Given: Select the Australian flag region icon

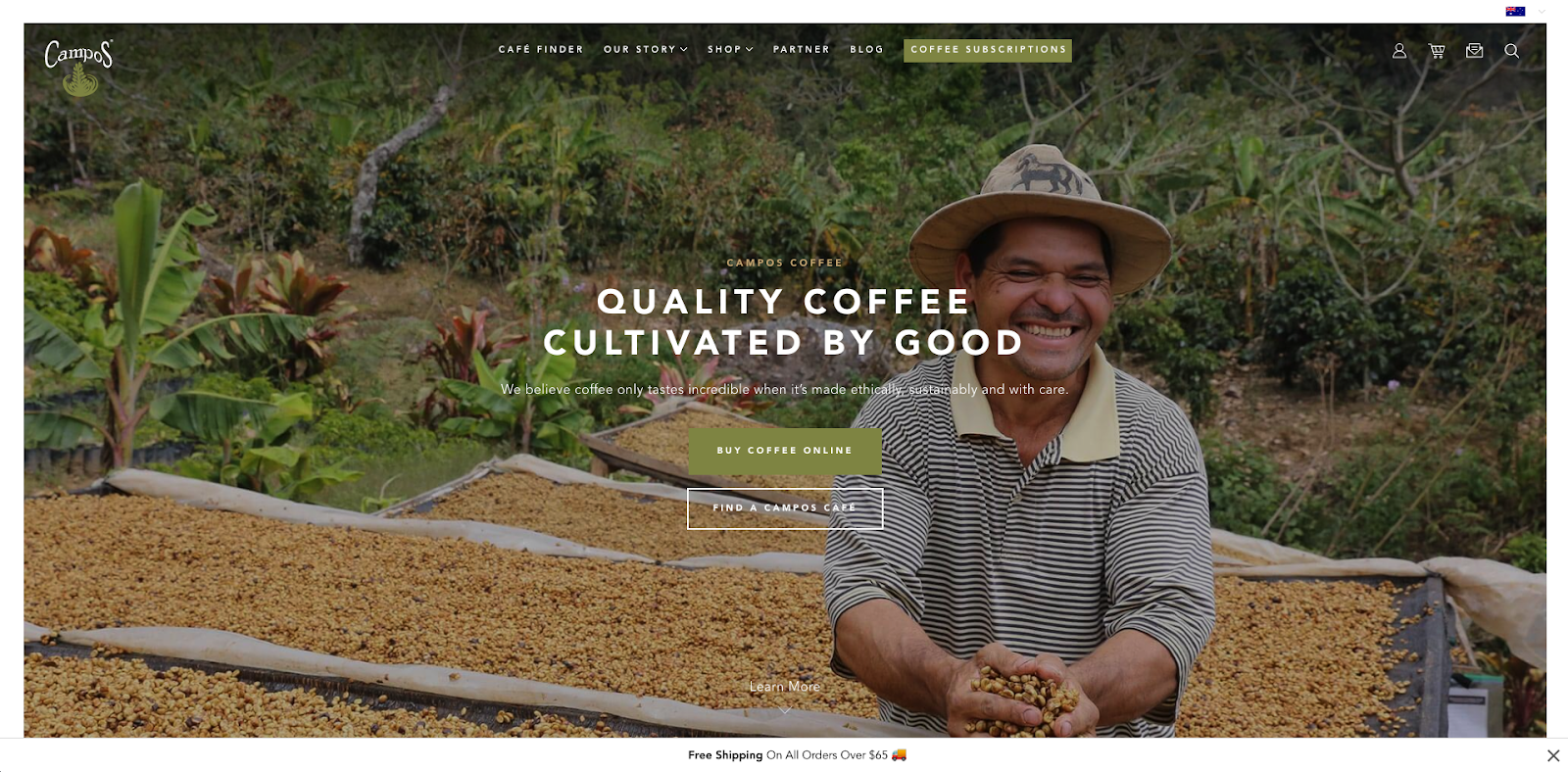Looking at the screenshot, I should click(x=1515, y=12).
